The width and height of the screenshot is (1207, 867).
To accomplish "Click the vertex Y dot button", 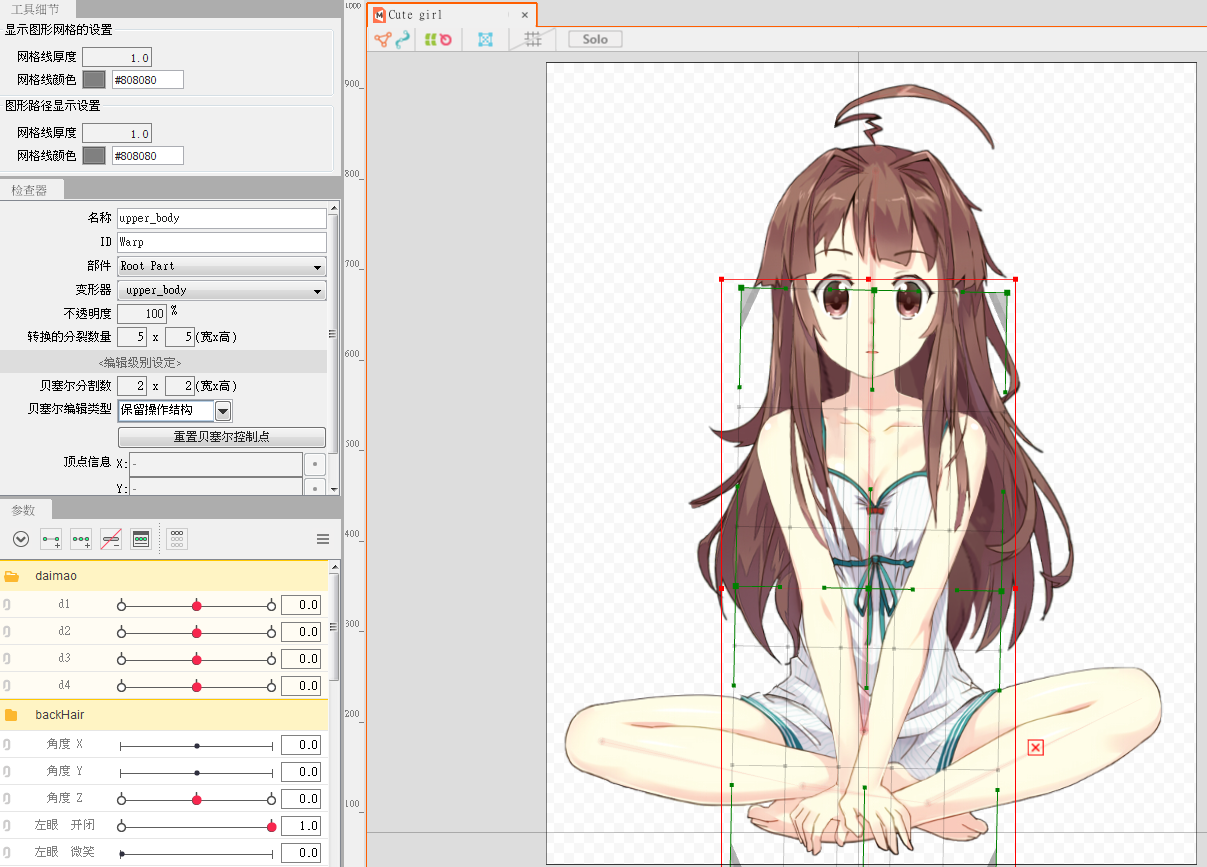I will [x=315, y=488].
